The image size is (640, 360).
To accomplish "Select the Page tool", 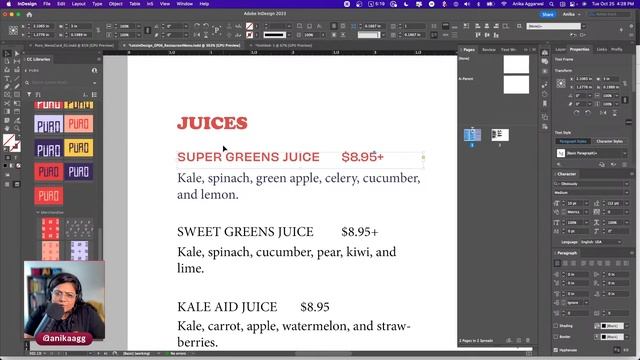I will (7, 62).
